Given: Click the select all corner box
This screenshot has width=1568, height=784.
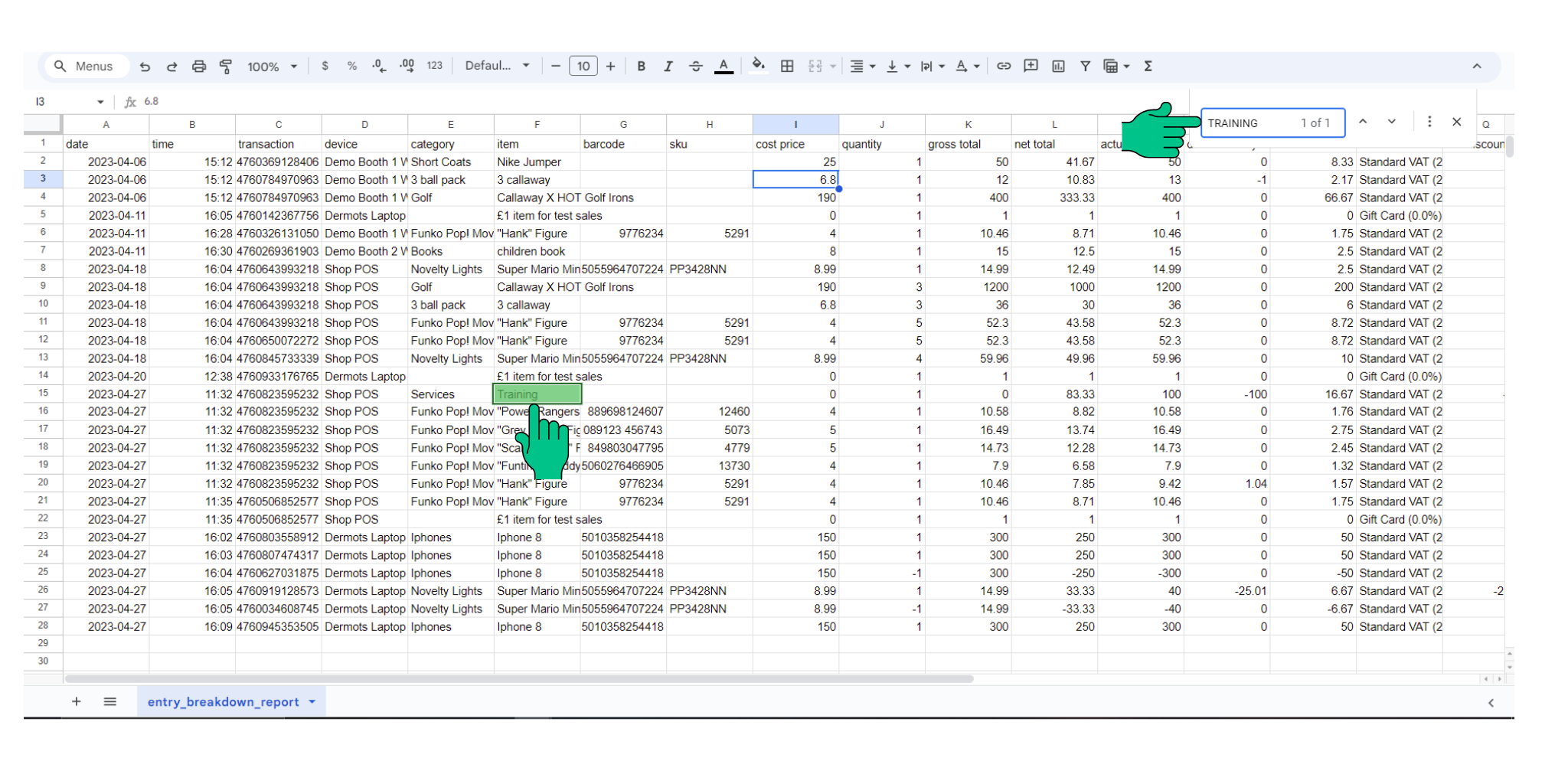Looking at the screenshot, I should click(x=43, y=124).
